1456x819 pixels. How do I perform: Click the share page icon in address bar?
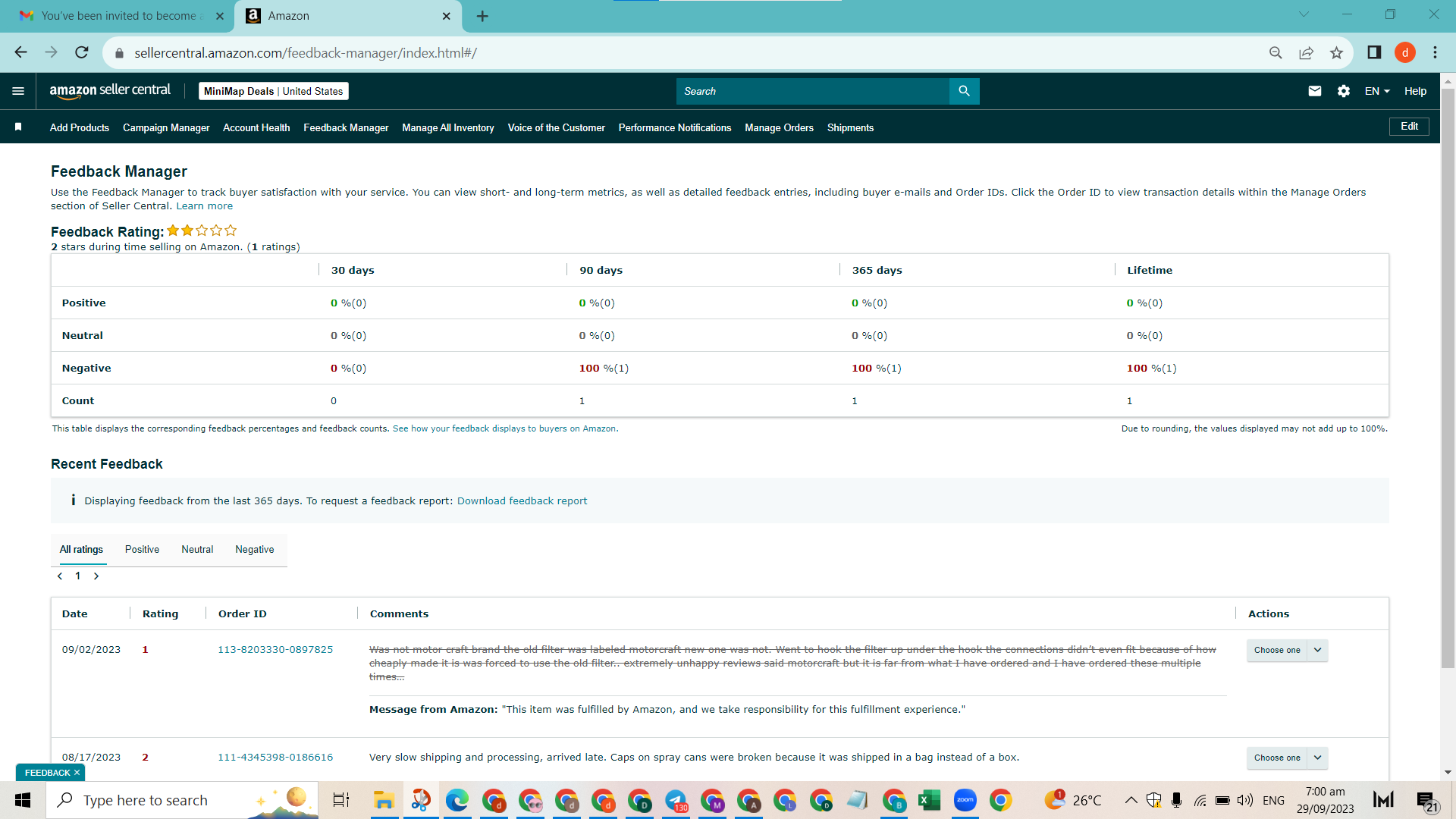pos(1306,52)
